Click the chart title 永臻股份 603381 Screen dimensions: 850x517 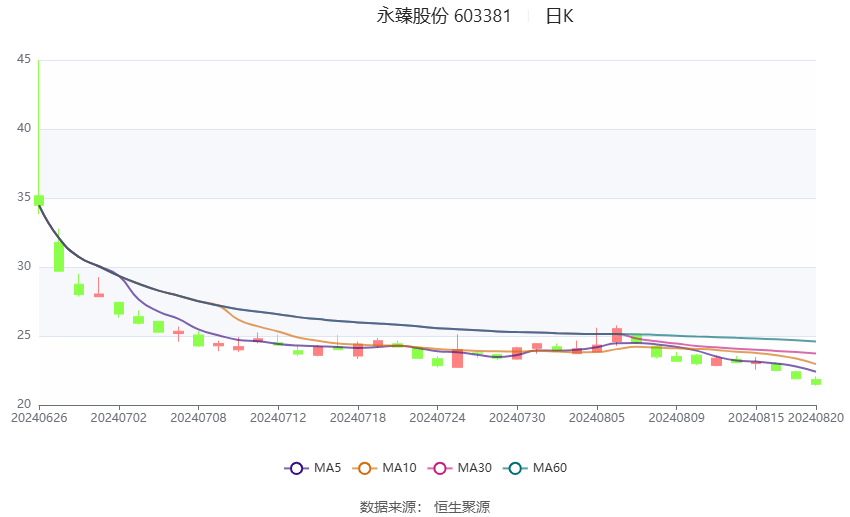click(x=444, y=16)
